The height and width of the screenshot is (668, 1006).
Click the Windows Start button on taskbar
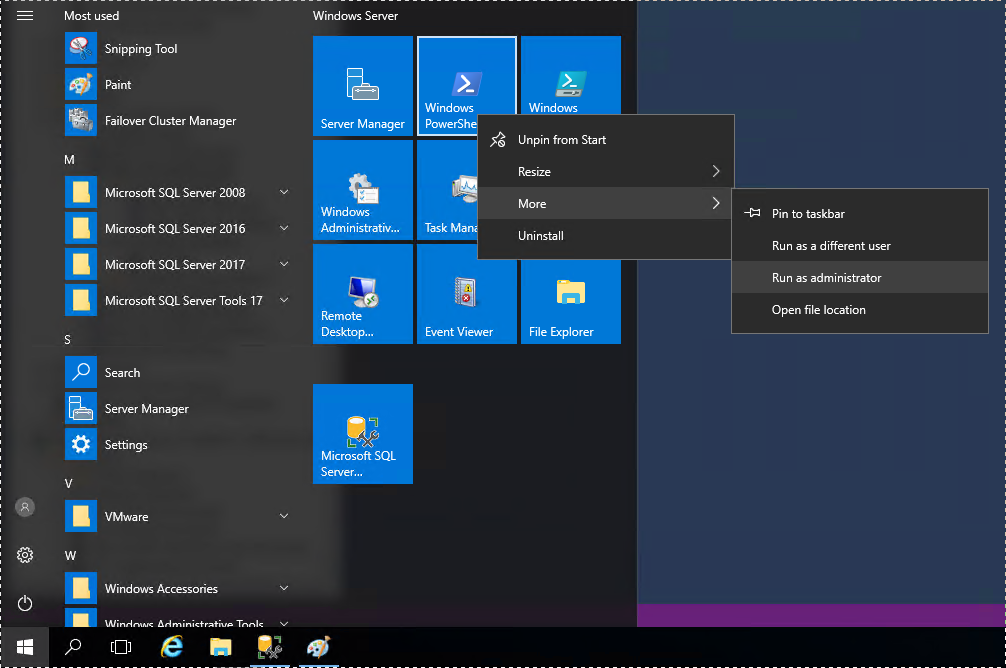point(24,647)
